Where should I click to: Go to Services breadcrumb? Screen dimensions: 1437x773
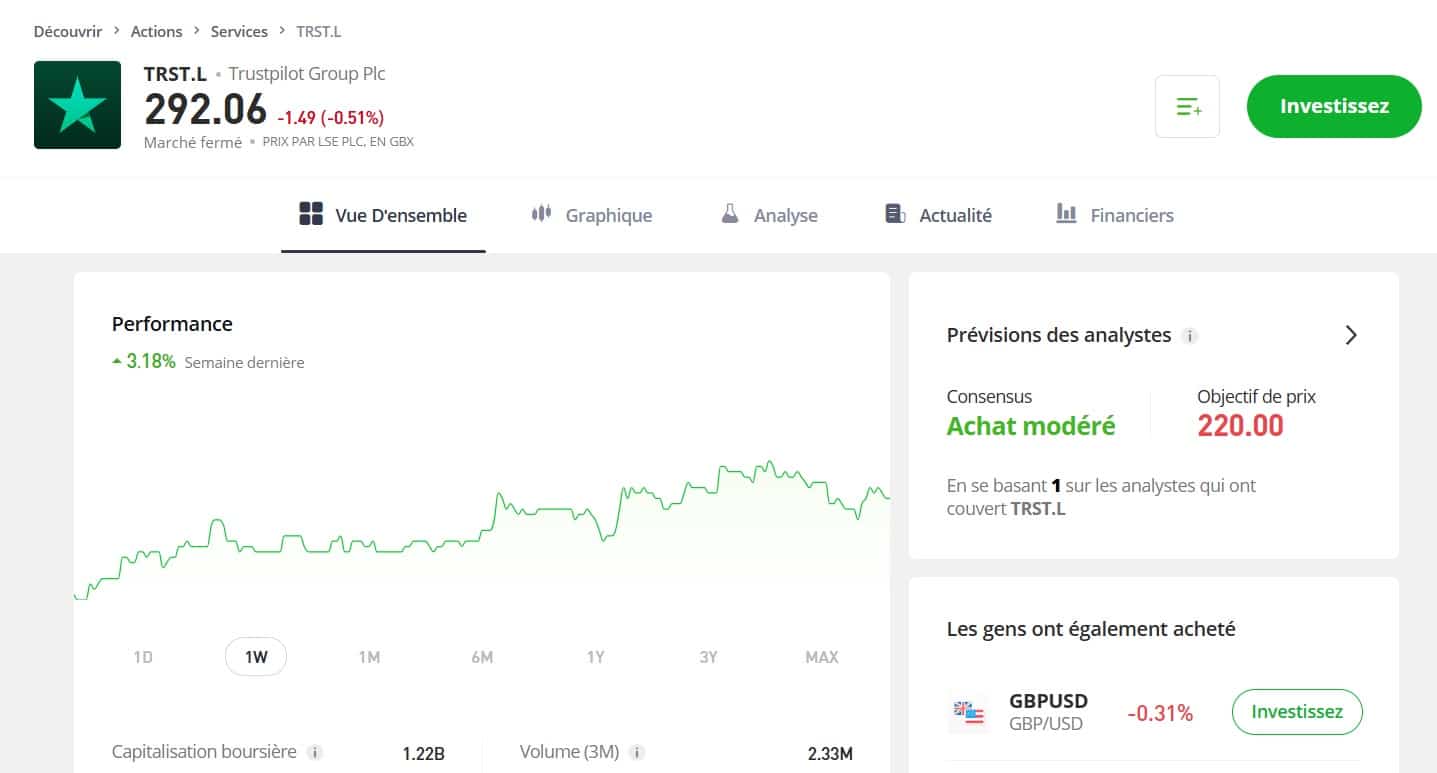[239, 31]
